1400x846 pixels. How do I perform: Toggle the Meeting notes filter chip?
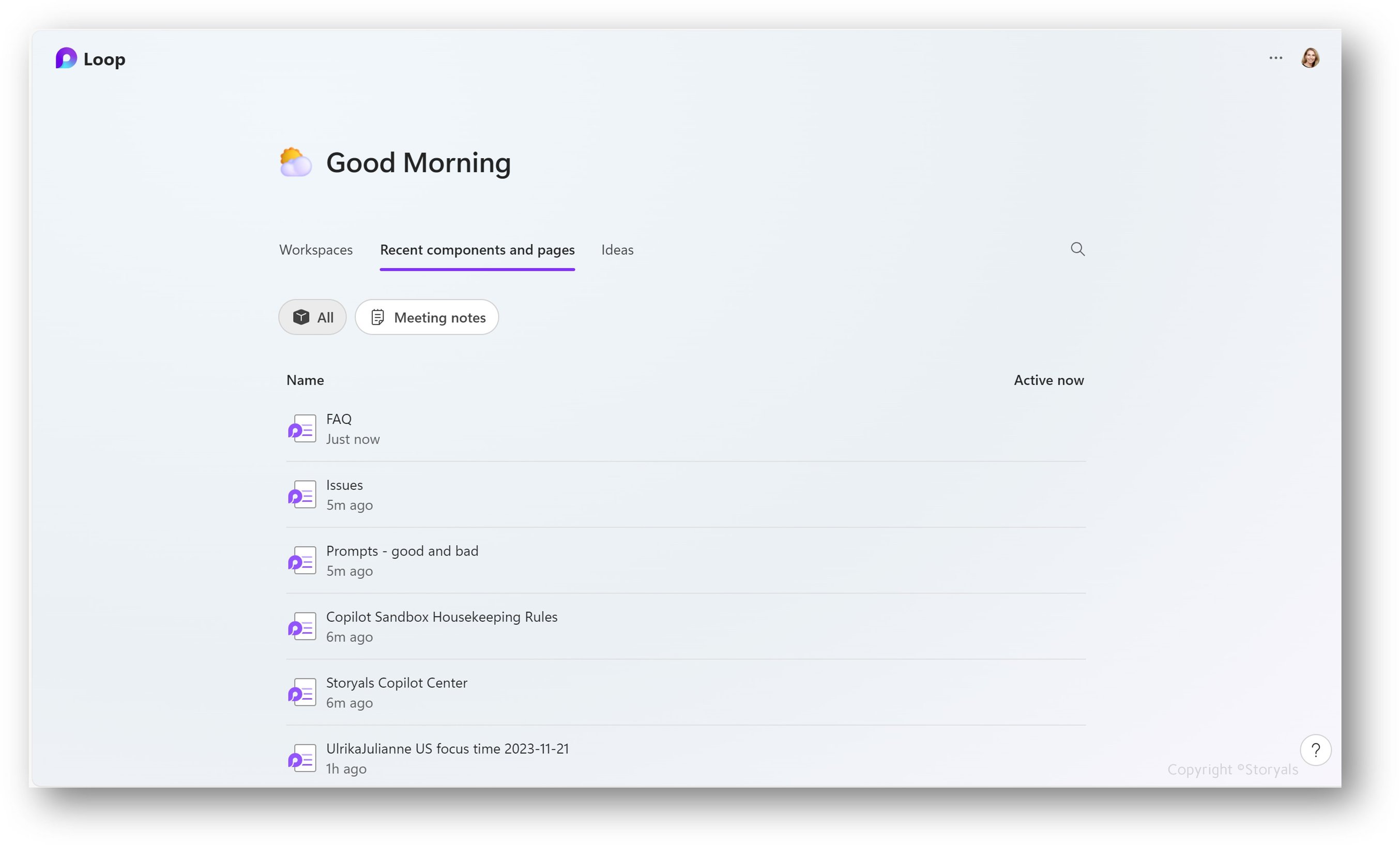click(427, 317)
